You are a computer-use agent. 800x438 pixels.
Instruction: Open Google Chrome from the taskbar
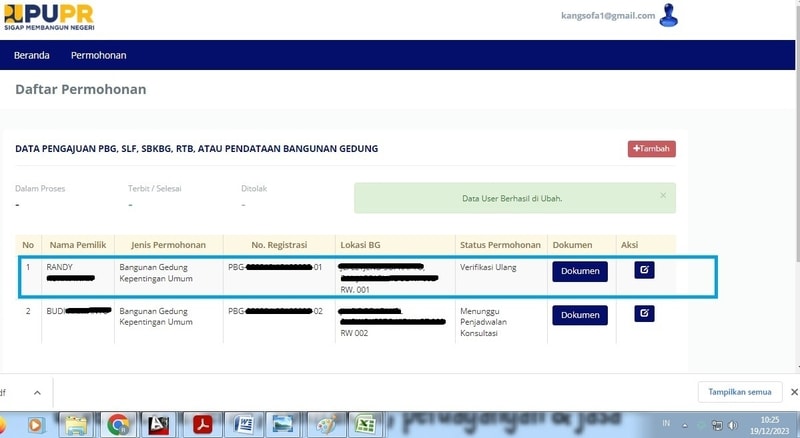pyautogui.click(x=119, y=424)
